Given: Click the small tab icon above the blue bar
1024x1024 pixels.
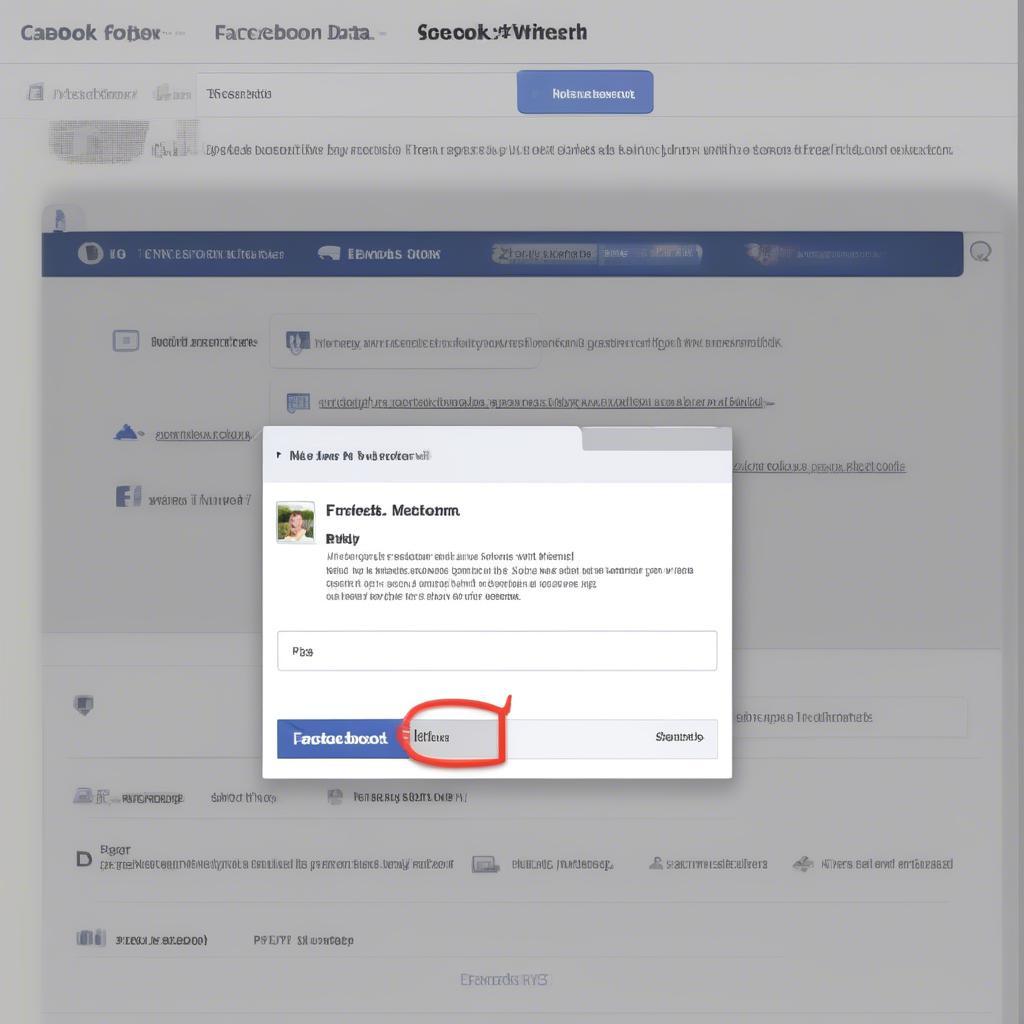Looking at the screenshot, I should [60, 220].
